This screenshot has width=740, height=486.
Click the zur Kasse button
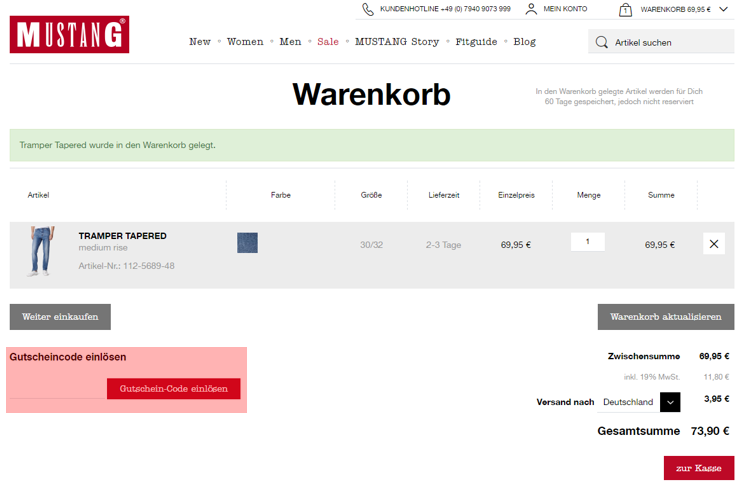point(699,468)
